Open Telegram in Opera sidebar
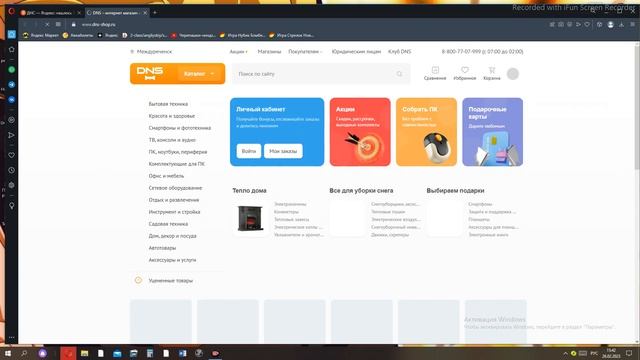Image resolution: width=640 pixels, height=360 pixels. 11,84
